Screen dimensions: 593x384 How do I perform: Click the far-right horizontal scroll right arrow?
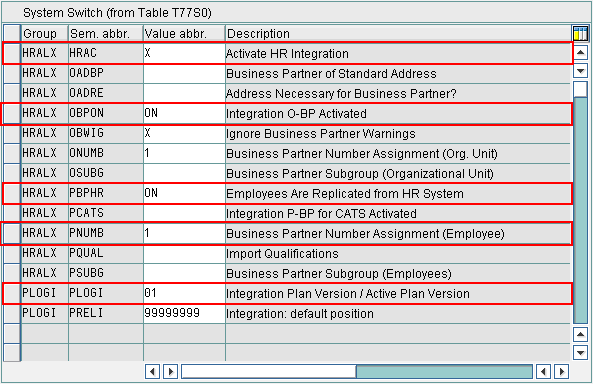click(562, 372)
